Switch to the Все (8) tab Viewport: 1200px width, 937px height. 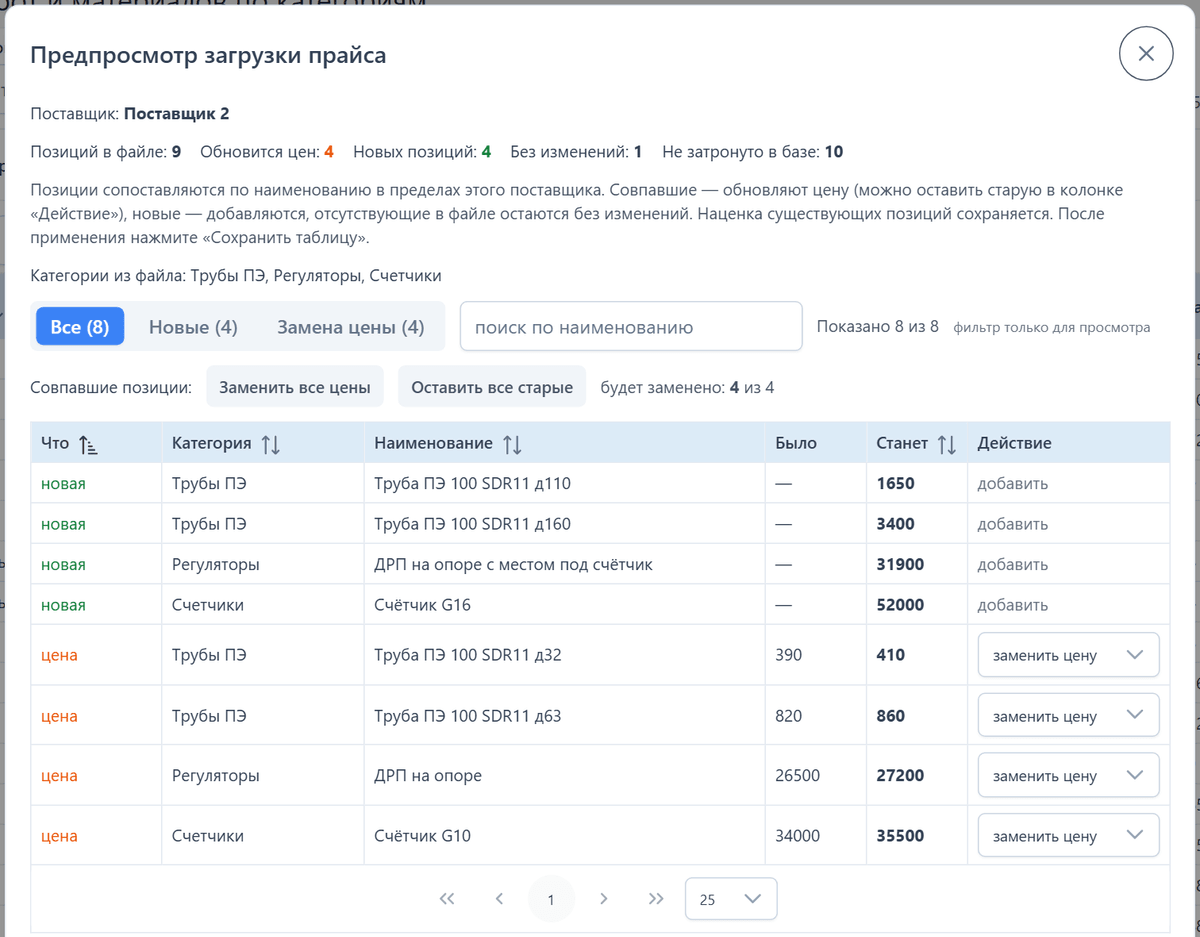(x=80, y=327)
